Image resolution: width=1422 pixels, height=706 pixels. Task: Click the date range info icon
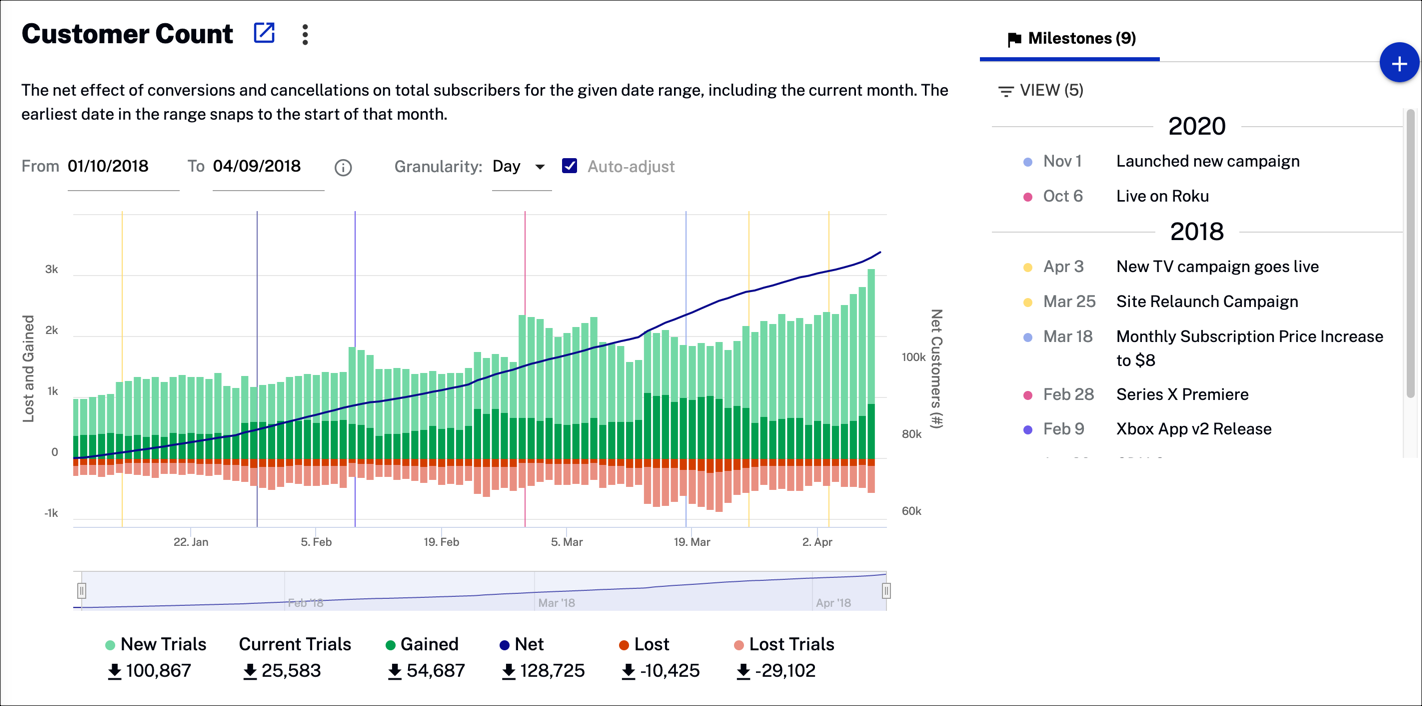[343, 167]
